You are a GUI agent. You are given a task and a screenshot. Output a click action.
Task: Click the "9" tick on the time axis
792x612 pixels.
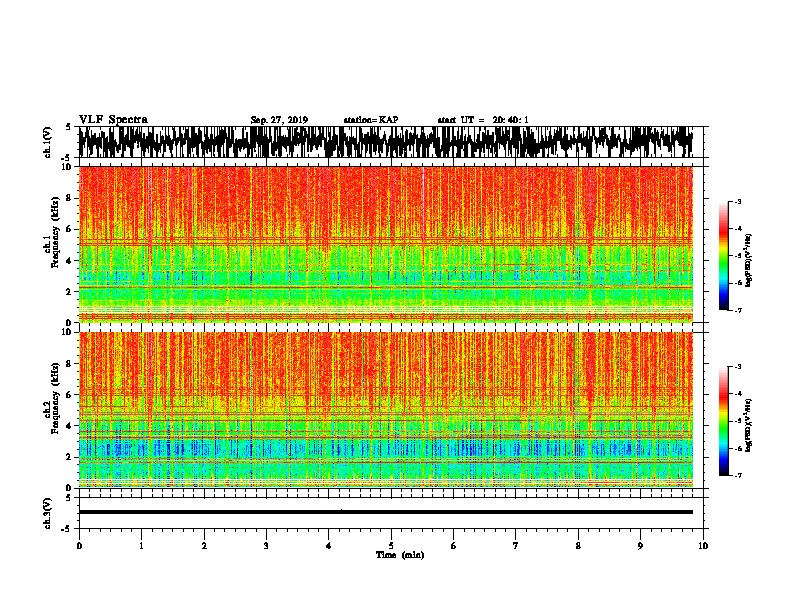click(x=640, y=546)
